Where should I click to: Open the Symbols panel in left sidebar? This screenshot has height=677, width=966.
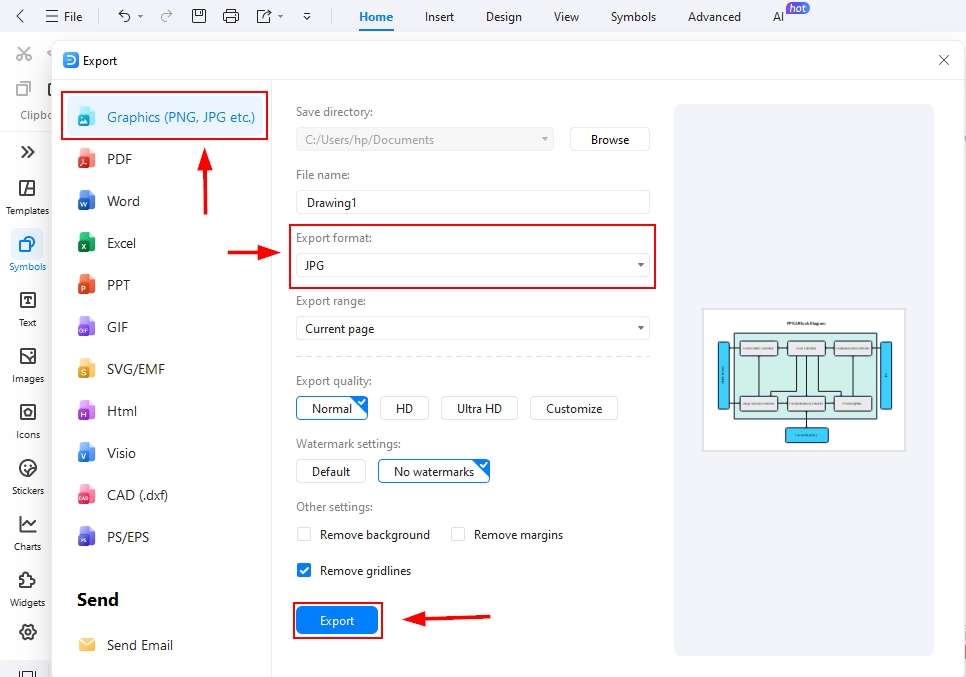coord(27,249)
